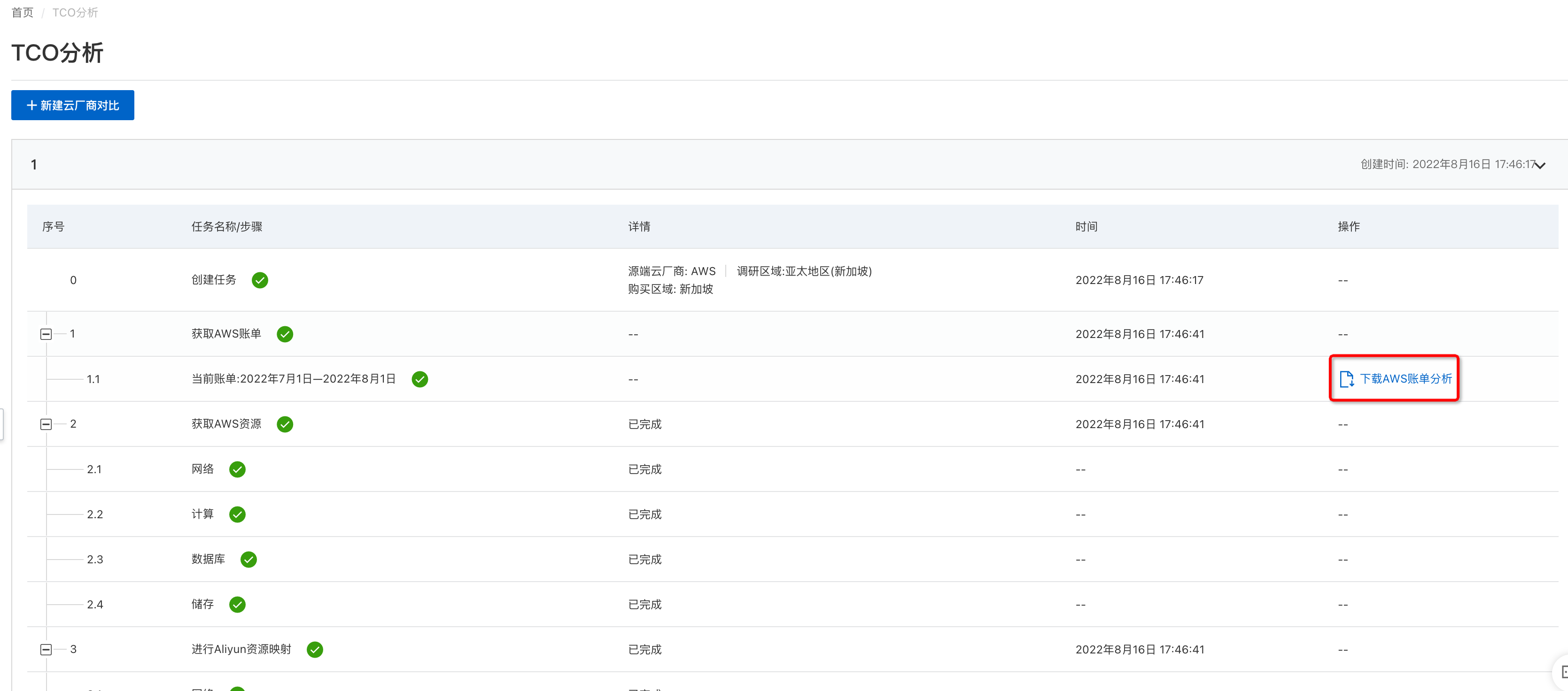This screenshot has height=691, width=1568.
Task: Select the 购买区域: 新加坡 text
Action: point(671,289)
